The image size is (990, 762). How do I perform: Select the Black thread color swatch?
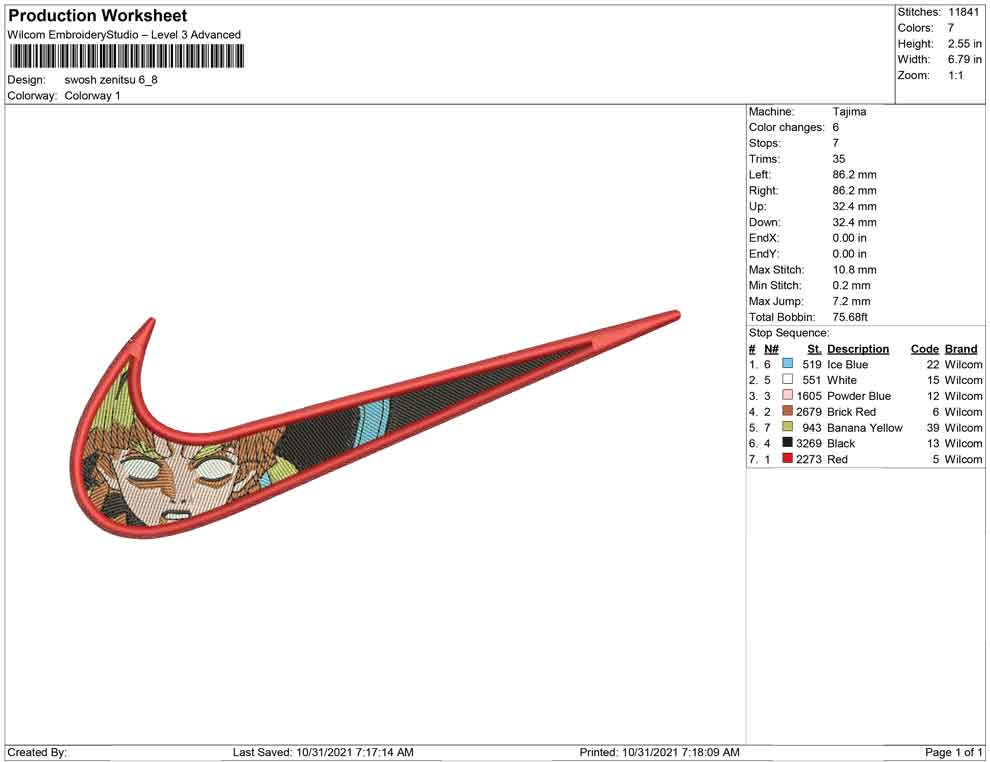coord(788,443)
